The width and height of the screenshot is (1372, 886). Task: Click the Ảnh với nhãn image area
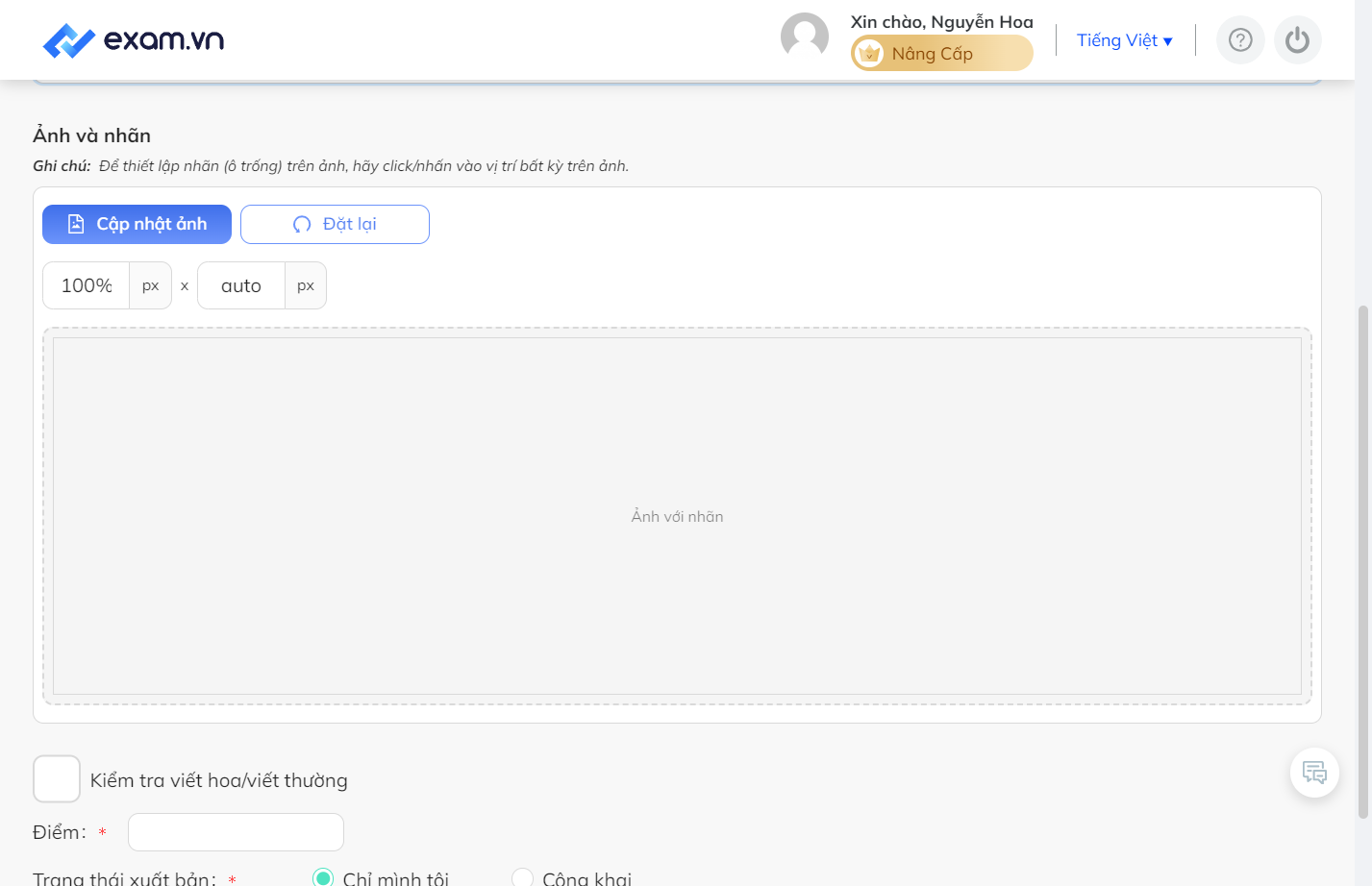click(677, 516)
